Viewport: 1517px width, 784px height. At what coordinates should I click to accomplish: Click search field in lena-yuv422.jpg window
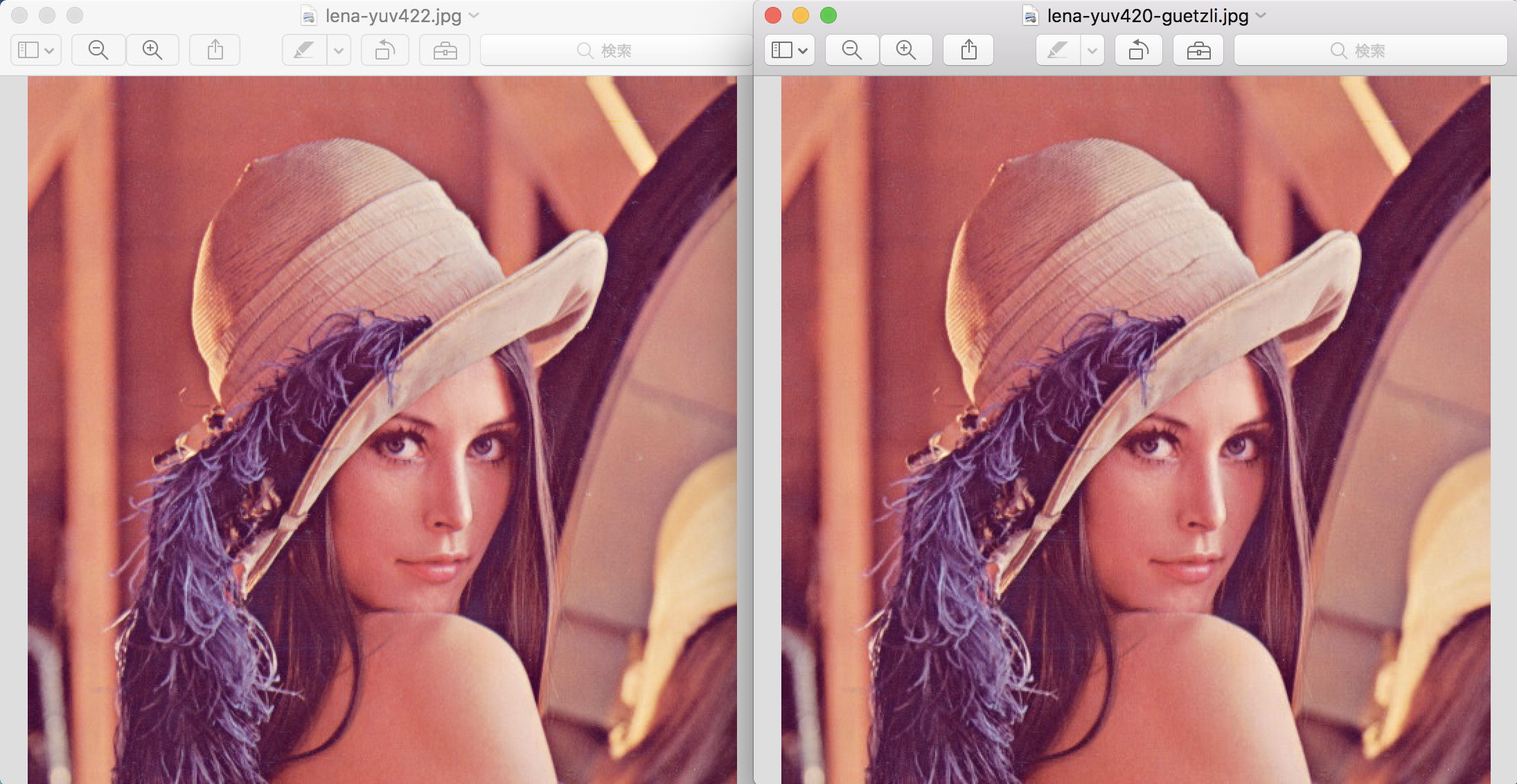(616, 50)
